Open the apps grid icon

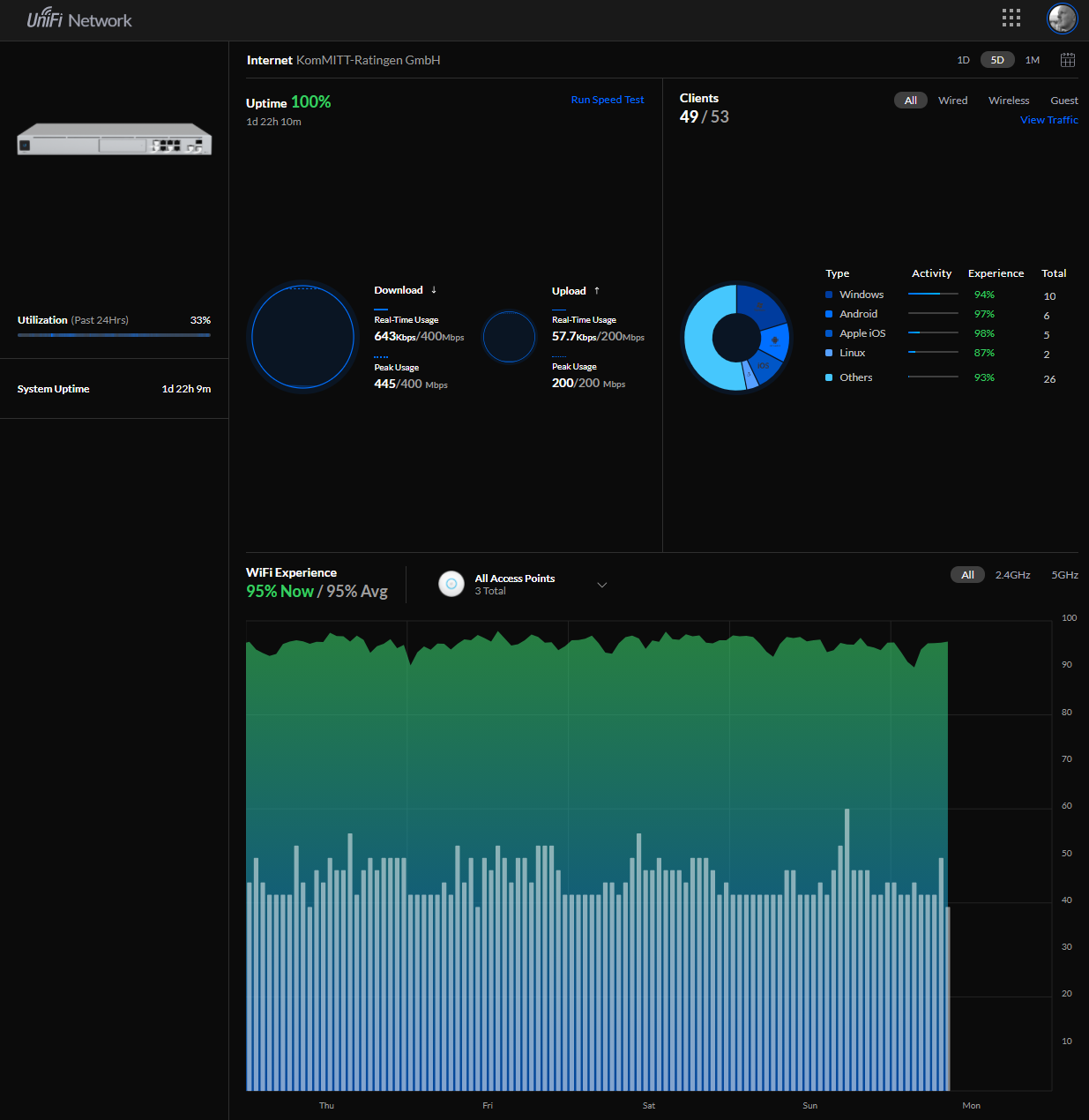[1011, 18]
